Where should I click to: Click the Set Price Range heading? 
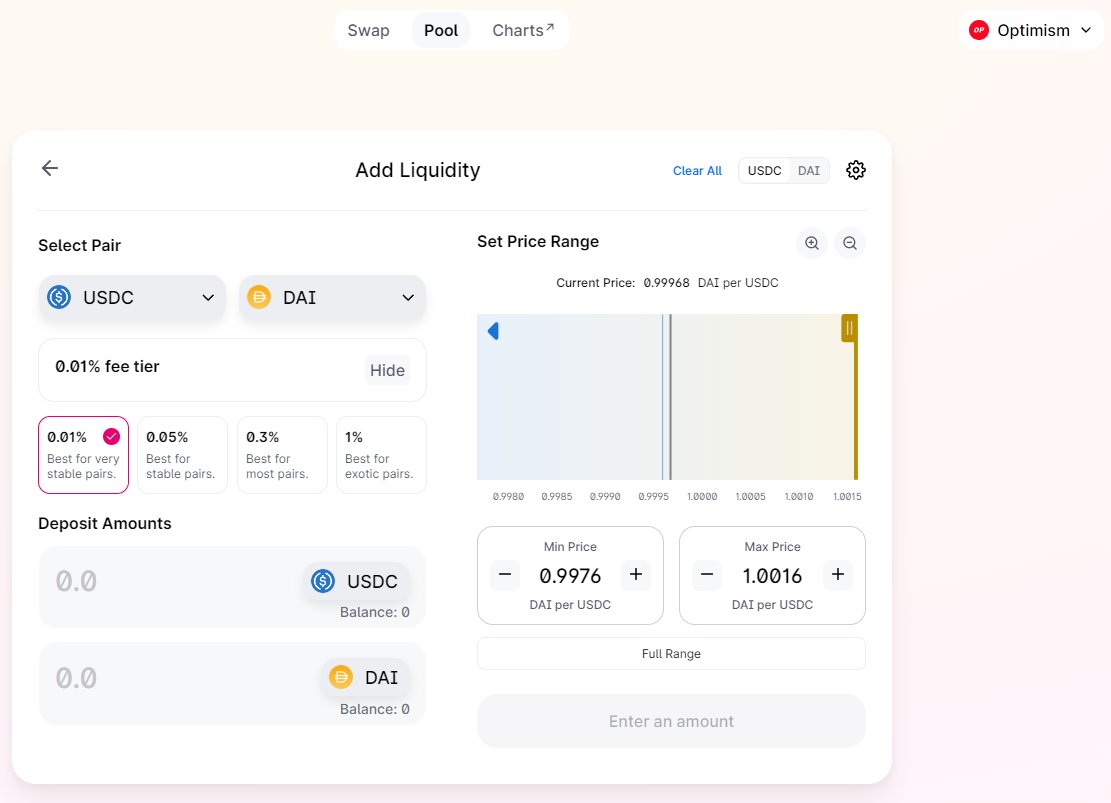(x=538, y=242)
